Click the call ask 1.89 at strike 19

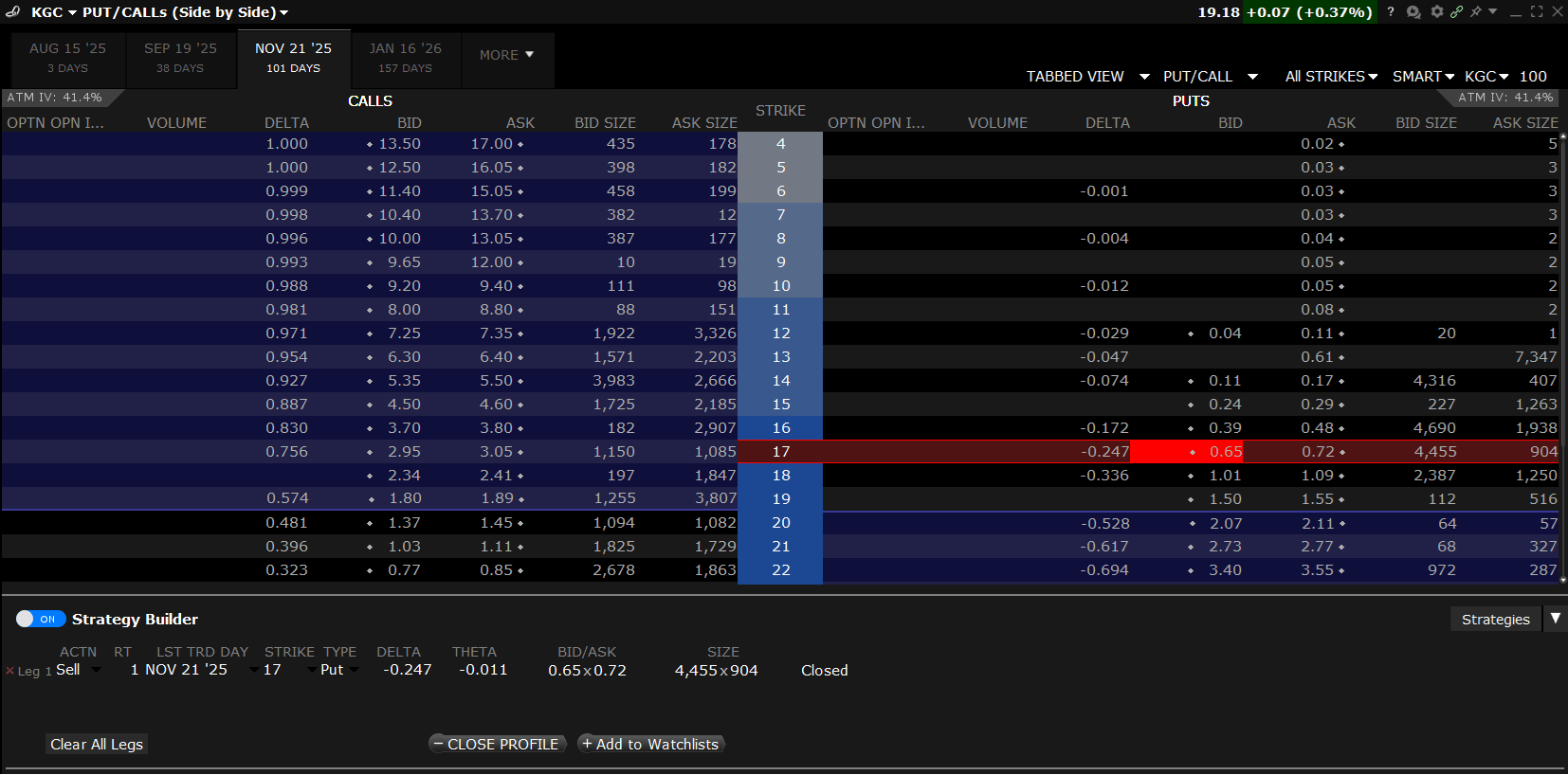496,499
